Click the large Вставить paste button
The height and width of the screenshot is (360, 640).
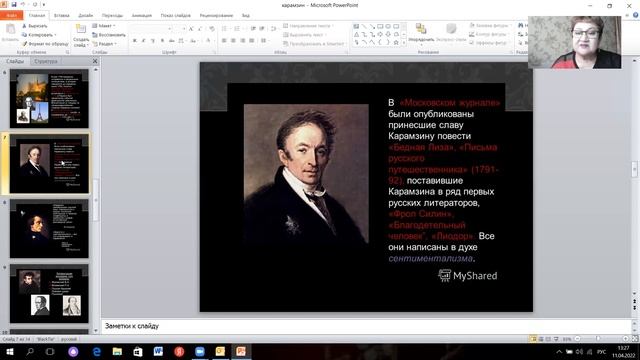click(x=10, y=33)
